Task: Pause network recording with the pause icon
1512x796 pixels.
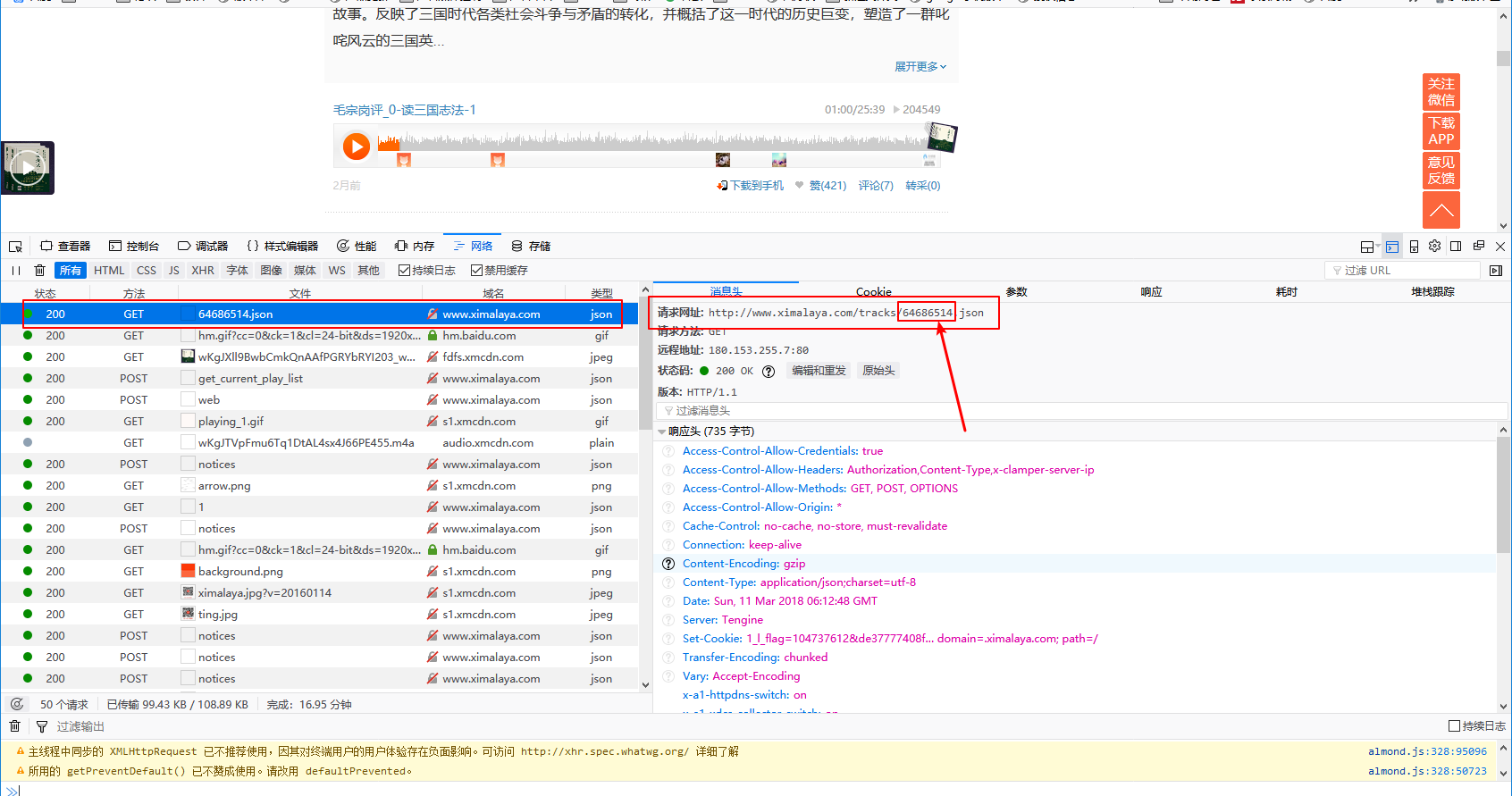Action: coord(15,271)
